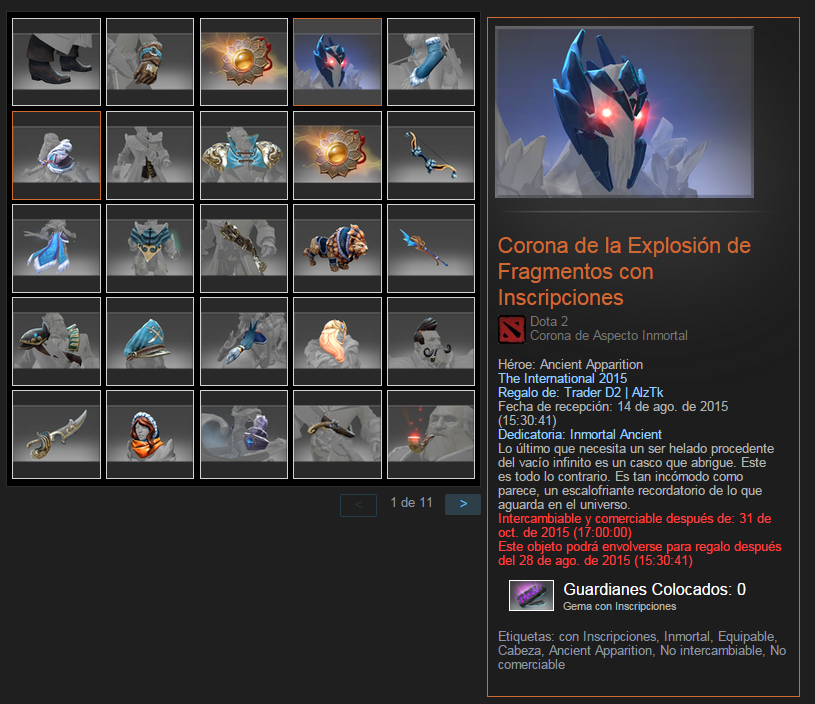815x704 pixels.
Task: Select the brown leather boots item
Action: [56, 62]
